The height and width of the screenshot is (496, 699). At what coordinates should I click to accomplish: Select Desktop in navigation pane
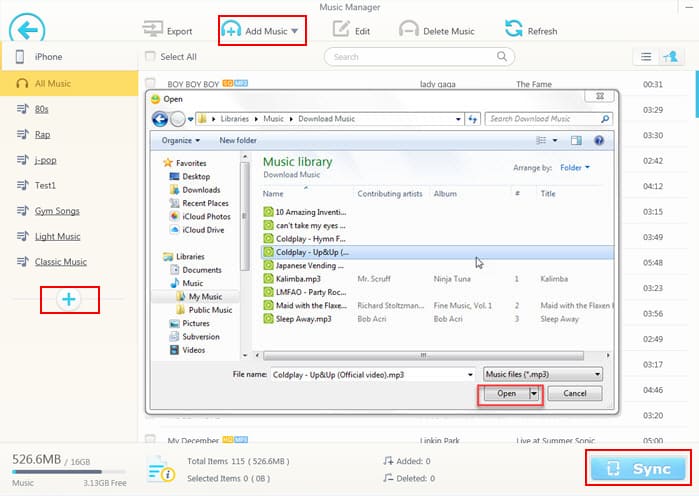point(196,176)
